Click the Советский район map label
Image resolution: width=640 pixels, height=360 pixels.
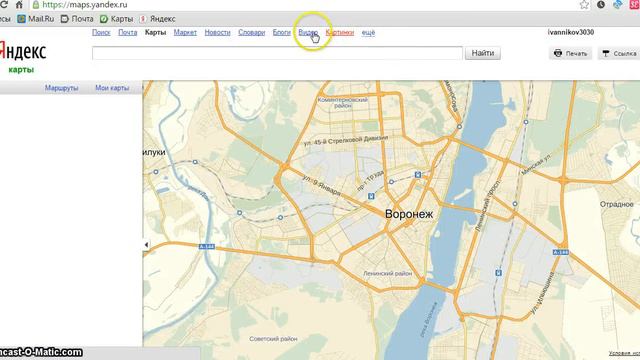(x=273, y=339)
